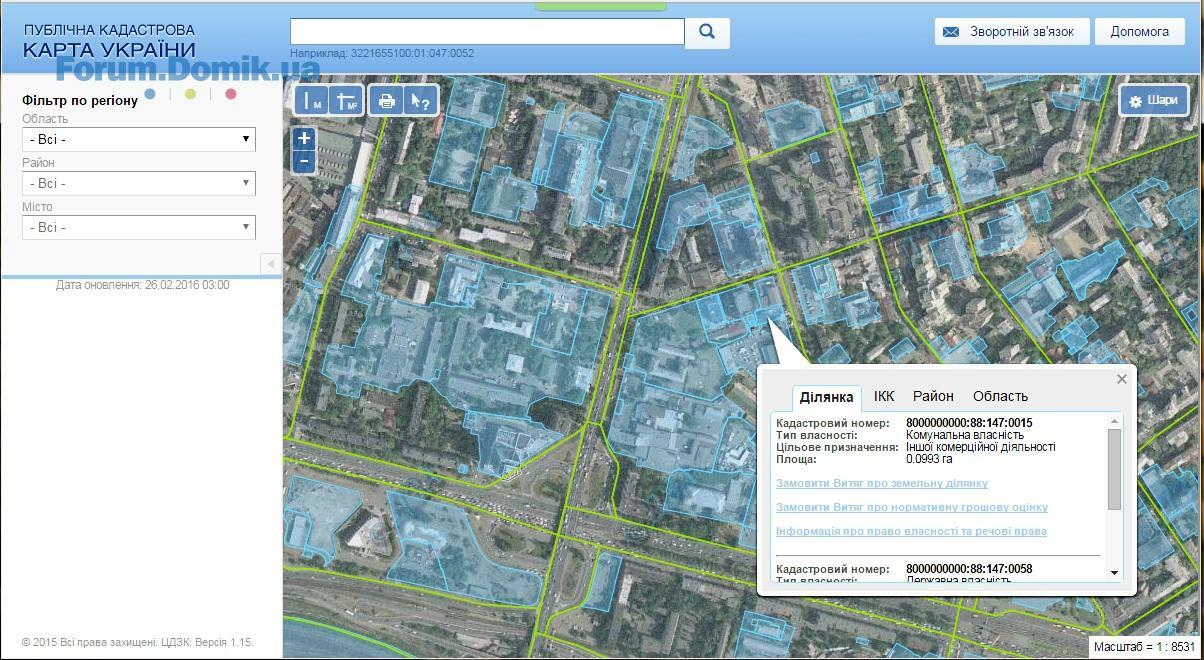
Task: Open Зворотній зв'язок feedback form
Action: [1011, 32]
